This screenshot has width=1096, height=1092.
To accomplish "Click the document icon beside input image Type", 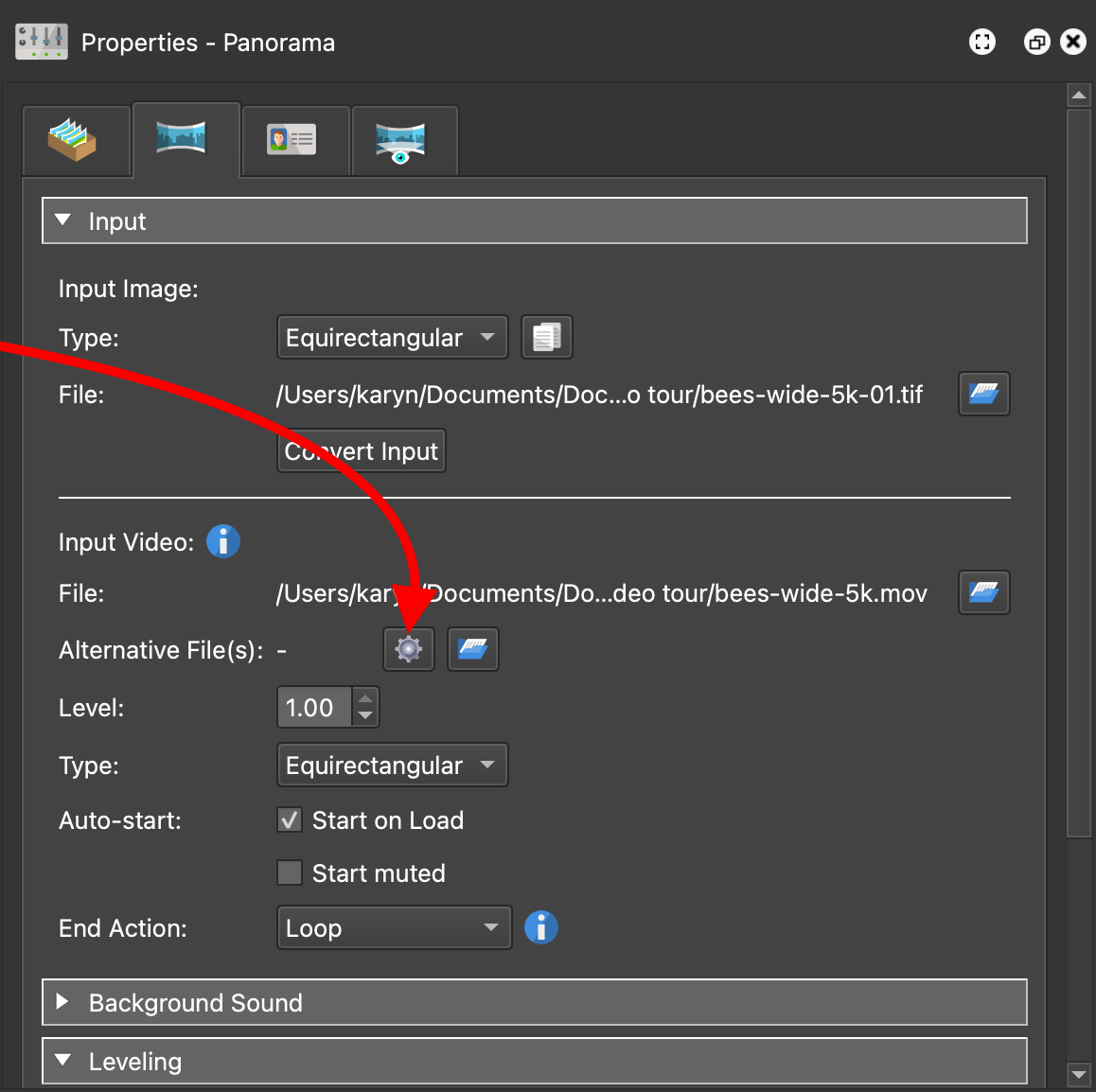I will (x=547, y=338).
